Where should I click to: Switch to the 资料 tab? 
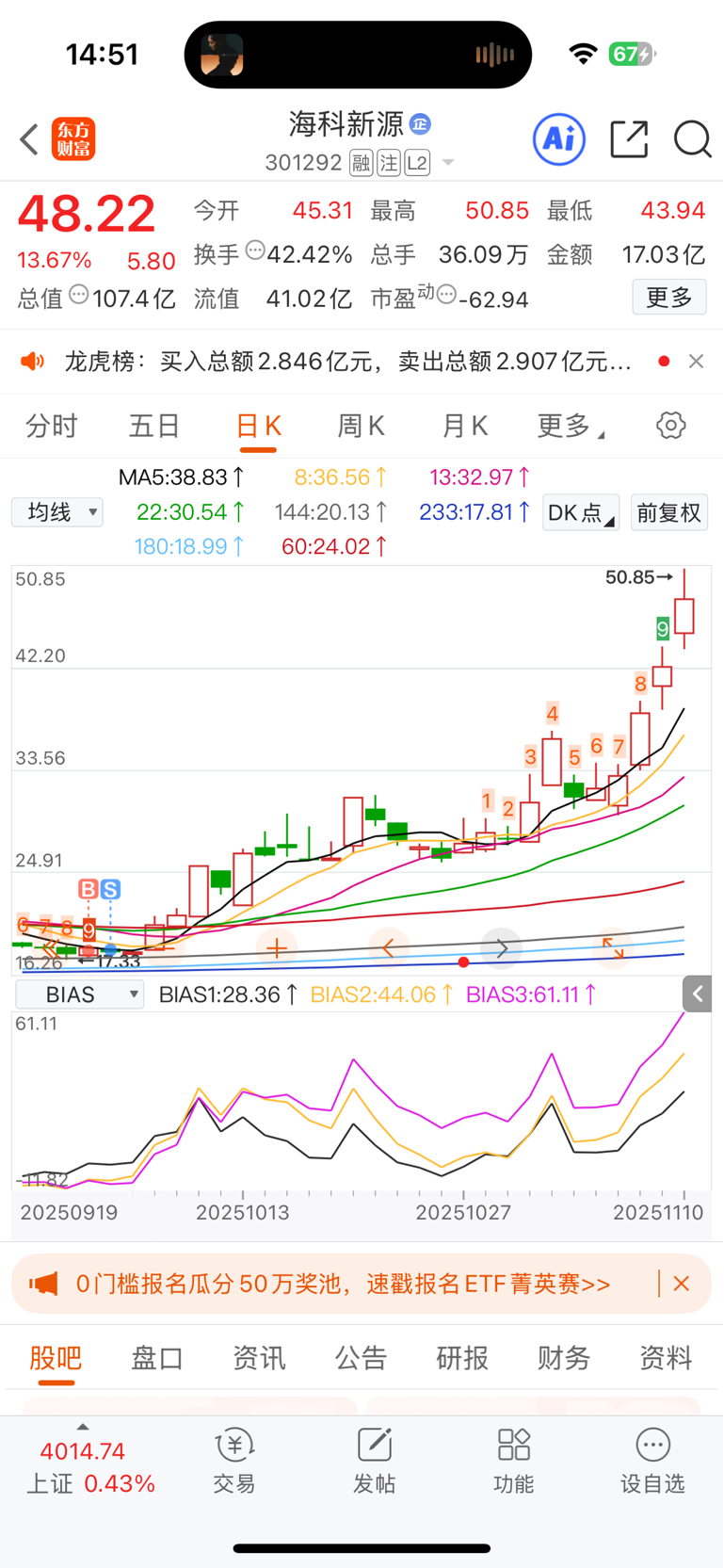click(x=666, y=1358)
